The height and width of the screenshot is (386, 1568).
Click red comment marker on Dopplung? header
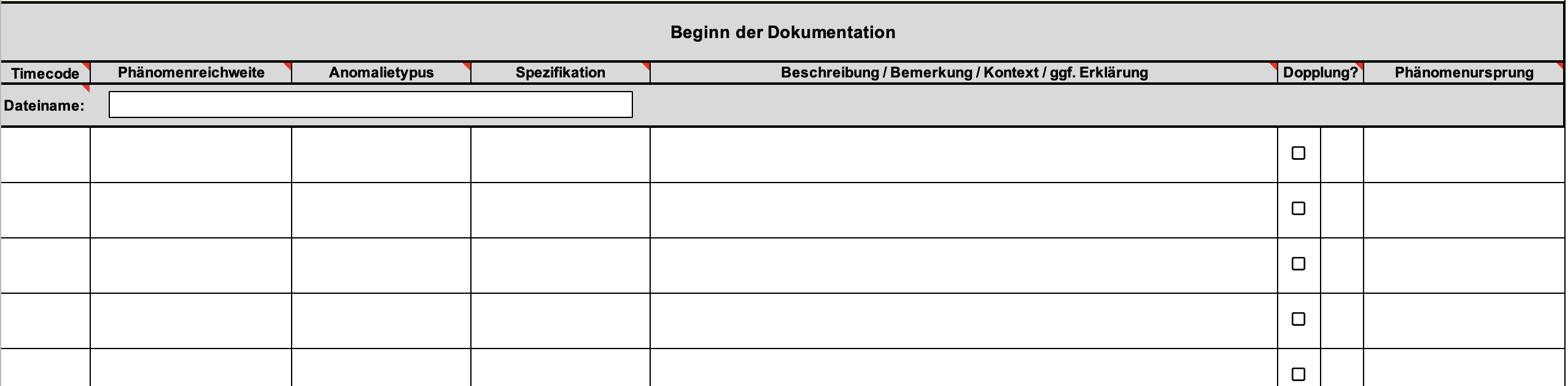pos(1360,65)
